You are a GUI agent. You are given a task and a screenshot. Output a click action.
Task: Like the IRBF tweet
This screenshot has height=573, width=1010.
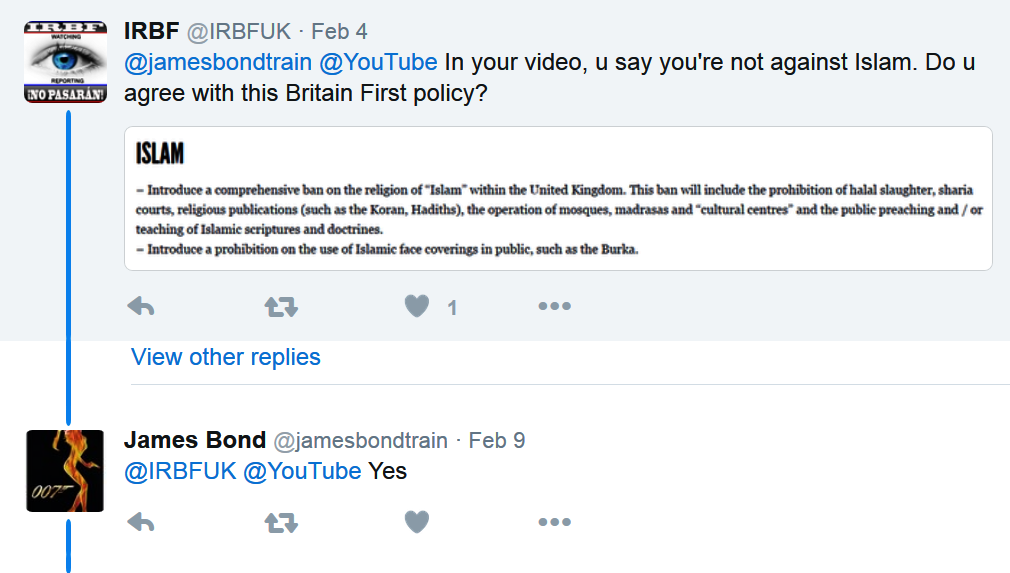417,307
